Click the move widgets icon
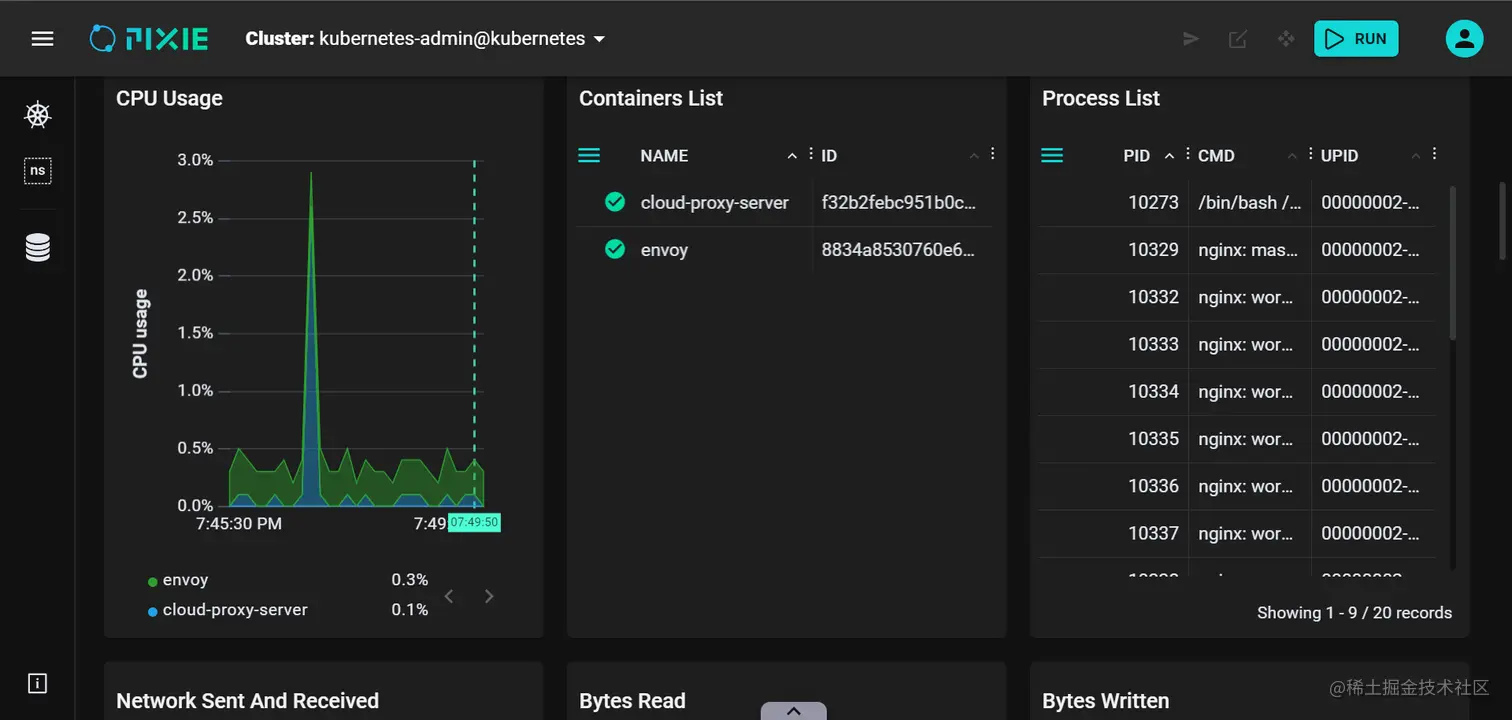 click(x=1286, y=39)
